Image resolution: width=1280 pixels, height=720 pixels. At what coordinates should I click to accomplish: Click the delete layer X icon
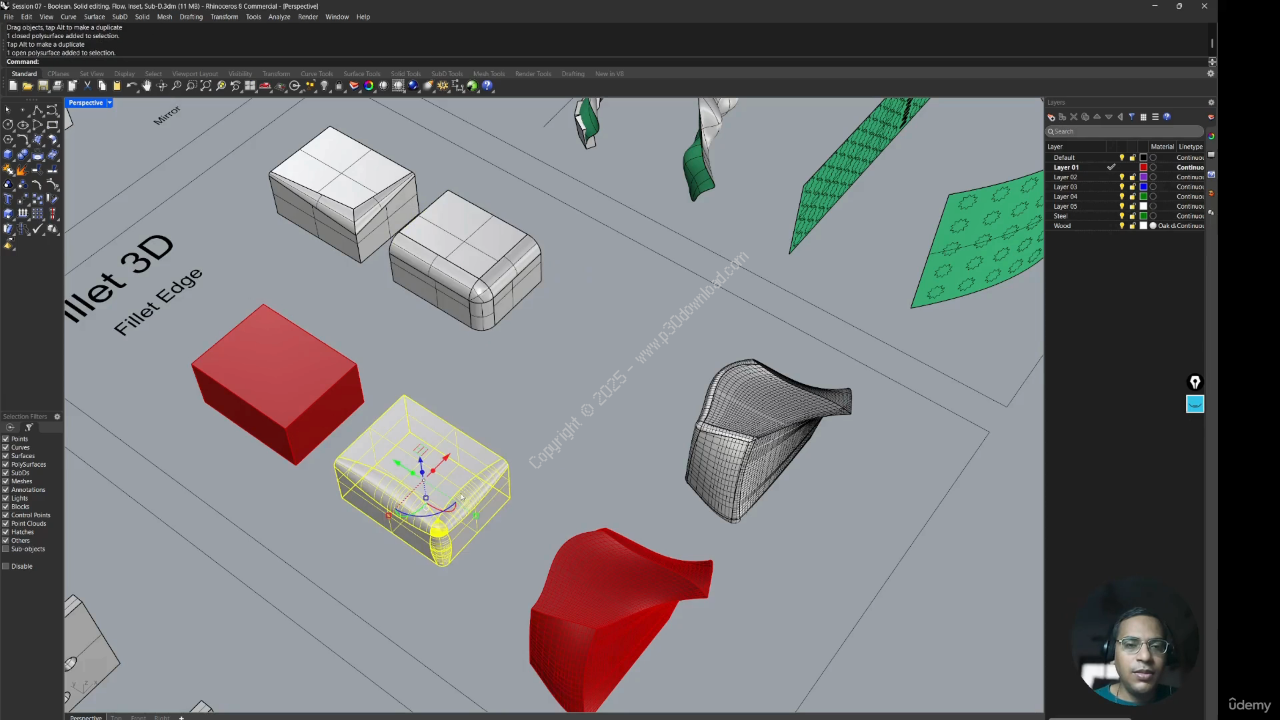1073,117
